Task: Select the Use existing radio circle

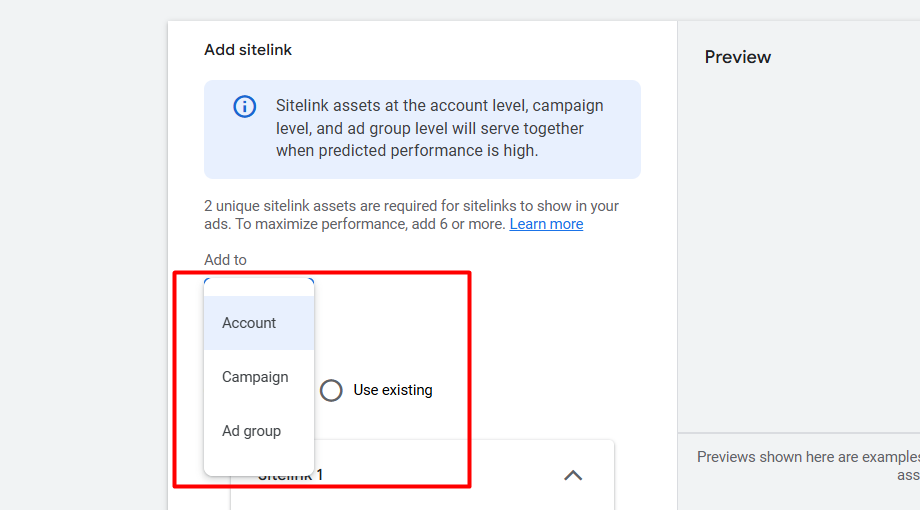Action: point(331,390)
